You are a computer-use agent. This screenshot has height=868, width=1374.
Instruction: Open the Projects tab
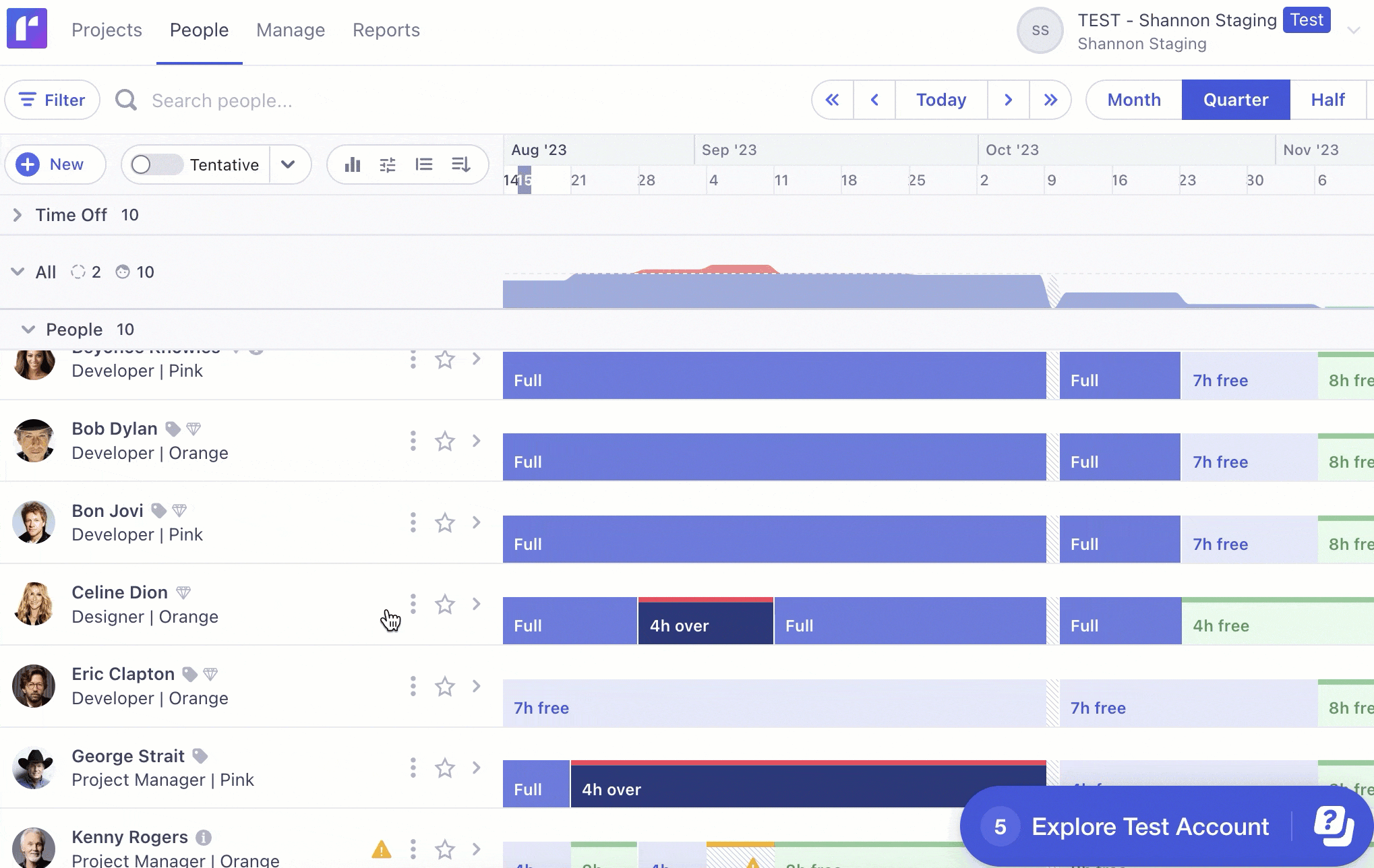(107, 30)
